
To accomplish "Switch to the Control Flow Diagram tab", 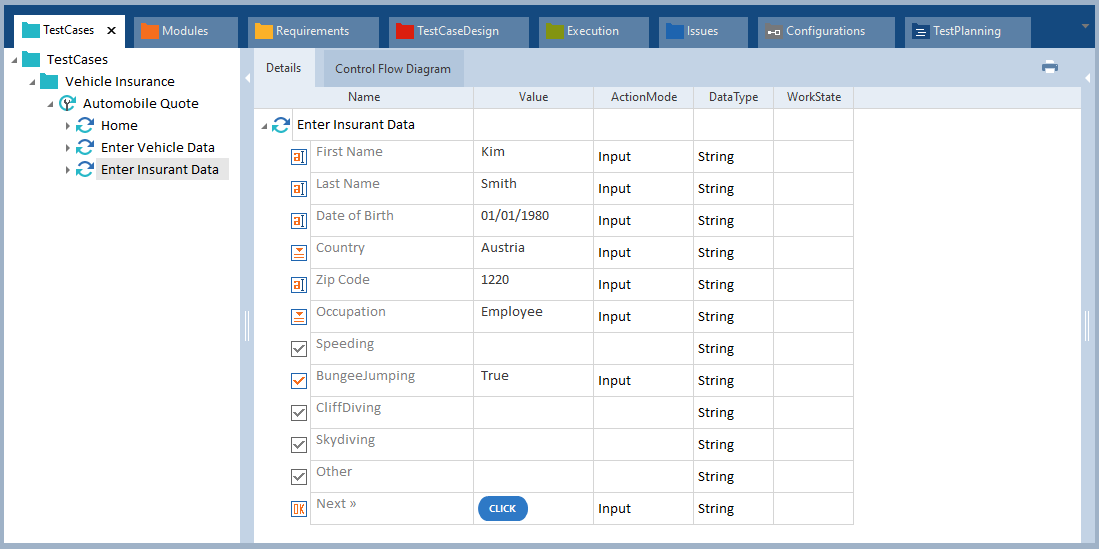I will (x=392, y=69).
